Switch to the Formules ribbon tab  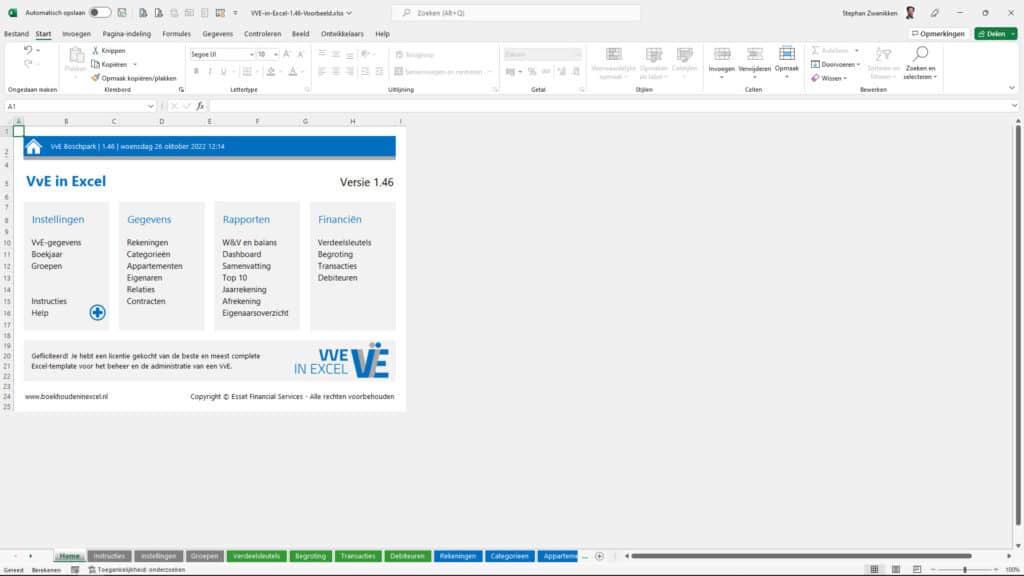pyautogui.click(x=177, y=33)
